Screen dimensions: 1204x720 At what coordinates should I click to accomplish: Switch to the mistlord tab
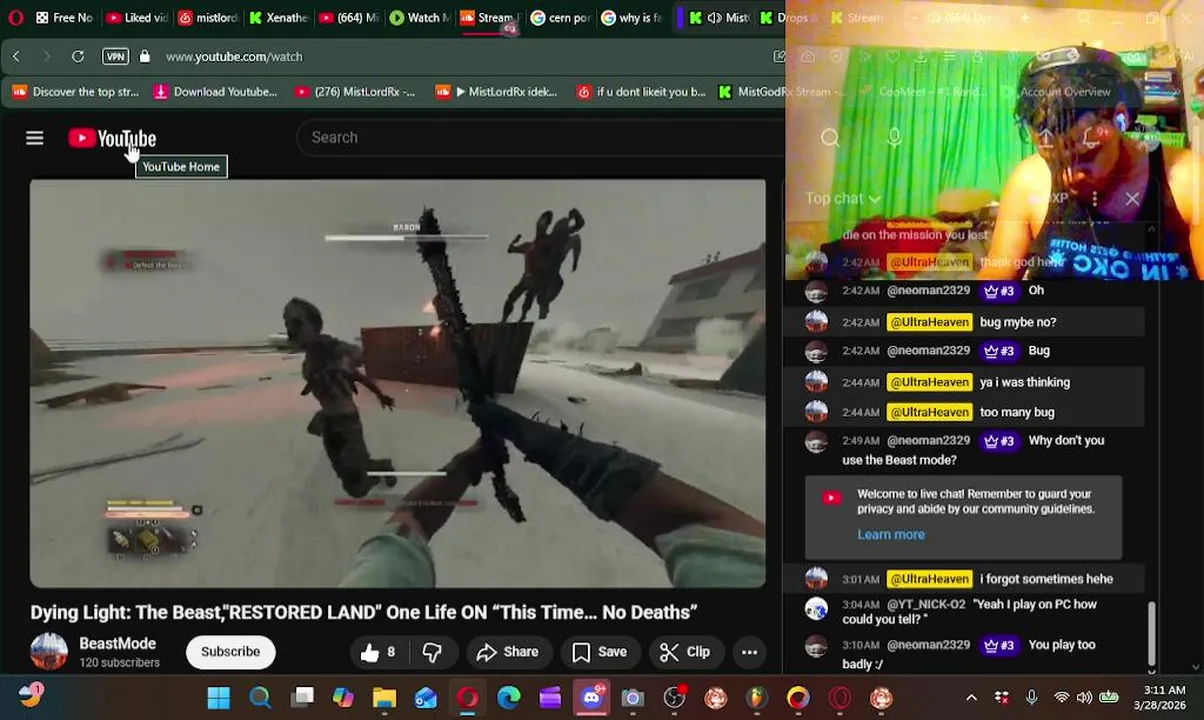208,18
